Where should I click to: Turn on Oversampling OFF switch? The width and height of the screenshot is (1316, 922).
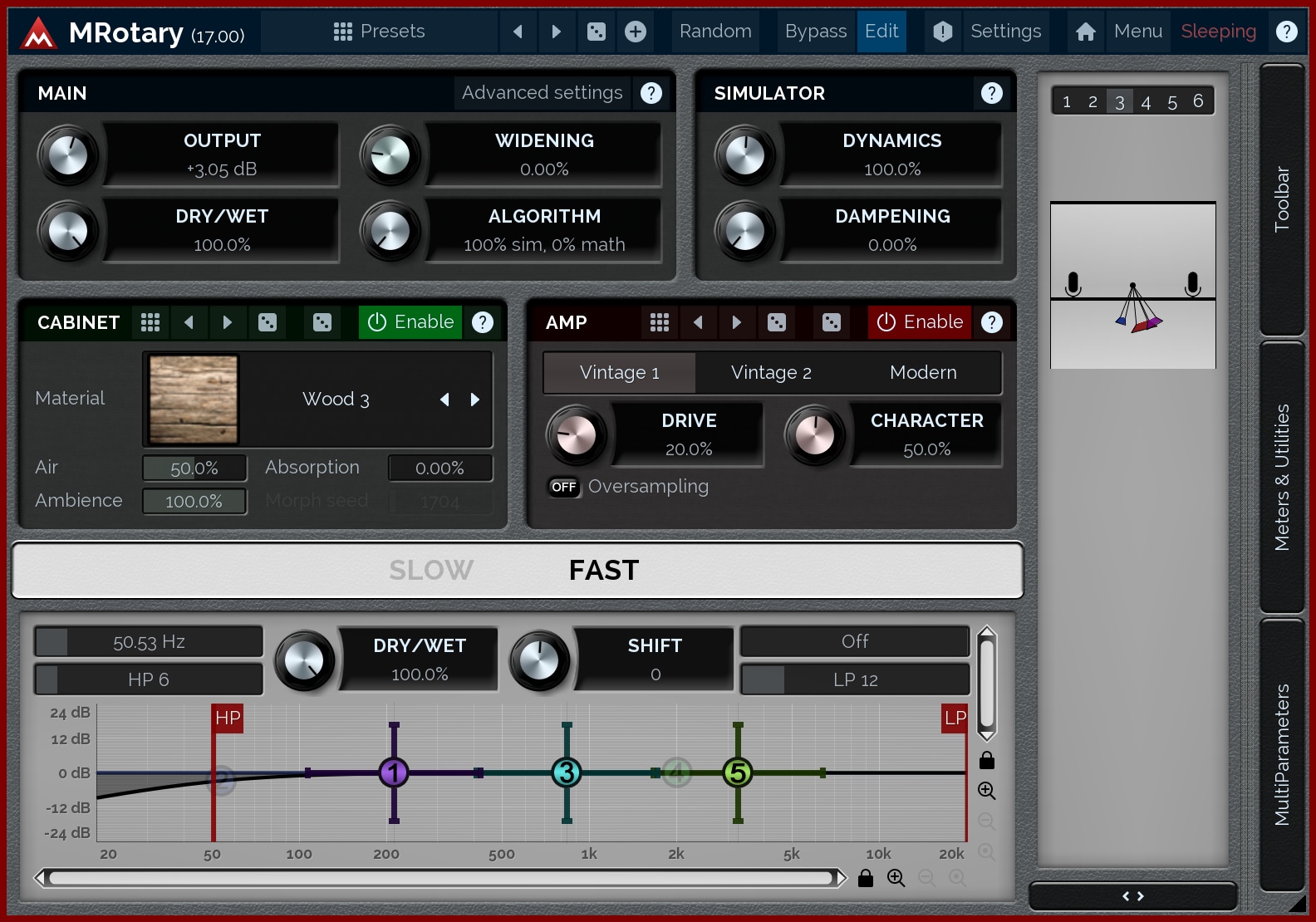563,487
